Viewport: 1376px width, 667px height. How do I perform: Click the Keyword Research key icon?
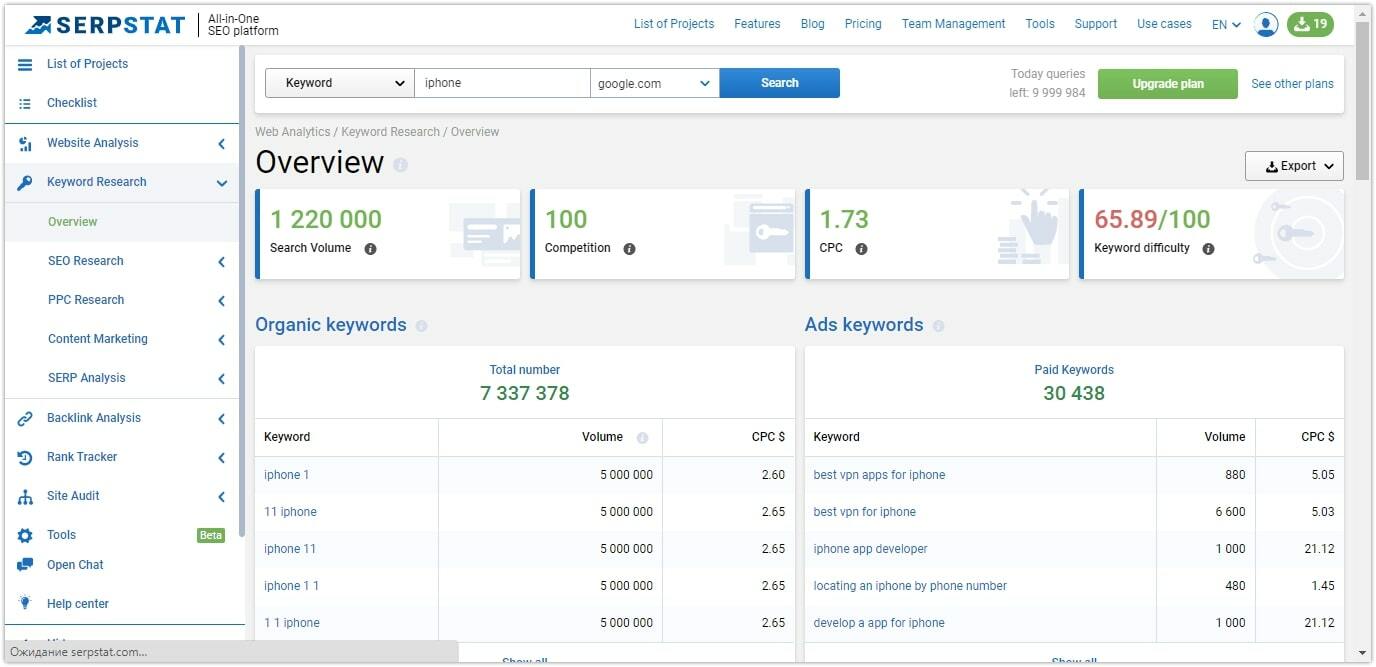25,182
